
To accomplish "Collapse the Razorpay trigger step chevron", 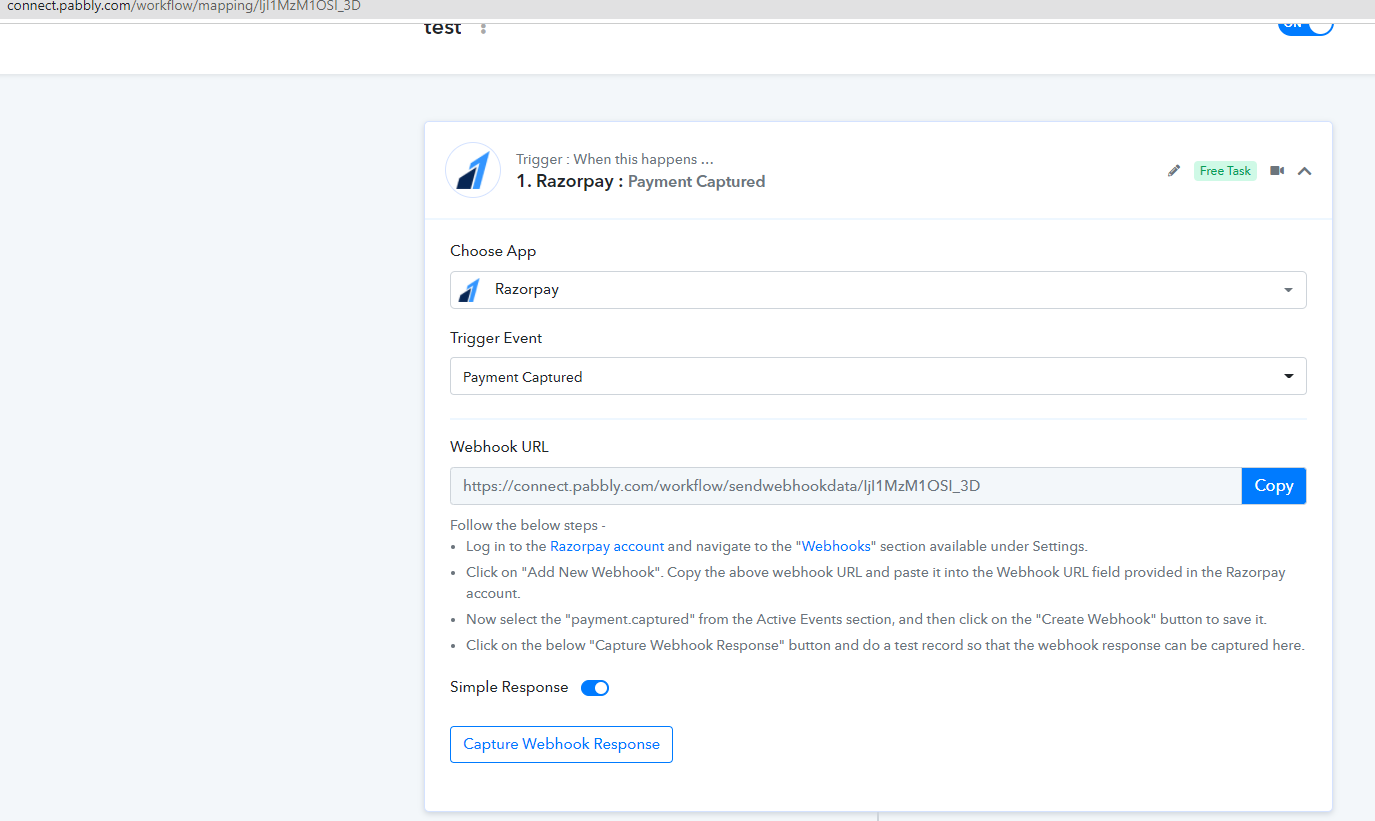I will pyautogui.click(x=1304, y=171).
